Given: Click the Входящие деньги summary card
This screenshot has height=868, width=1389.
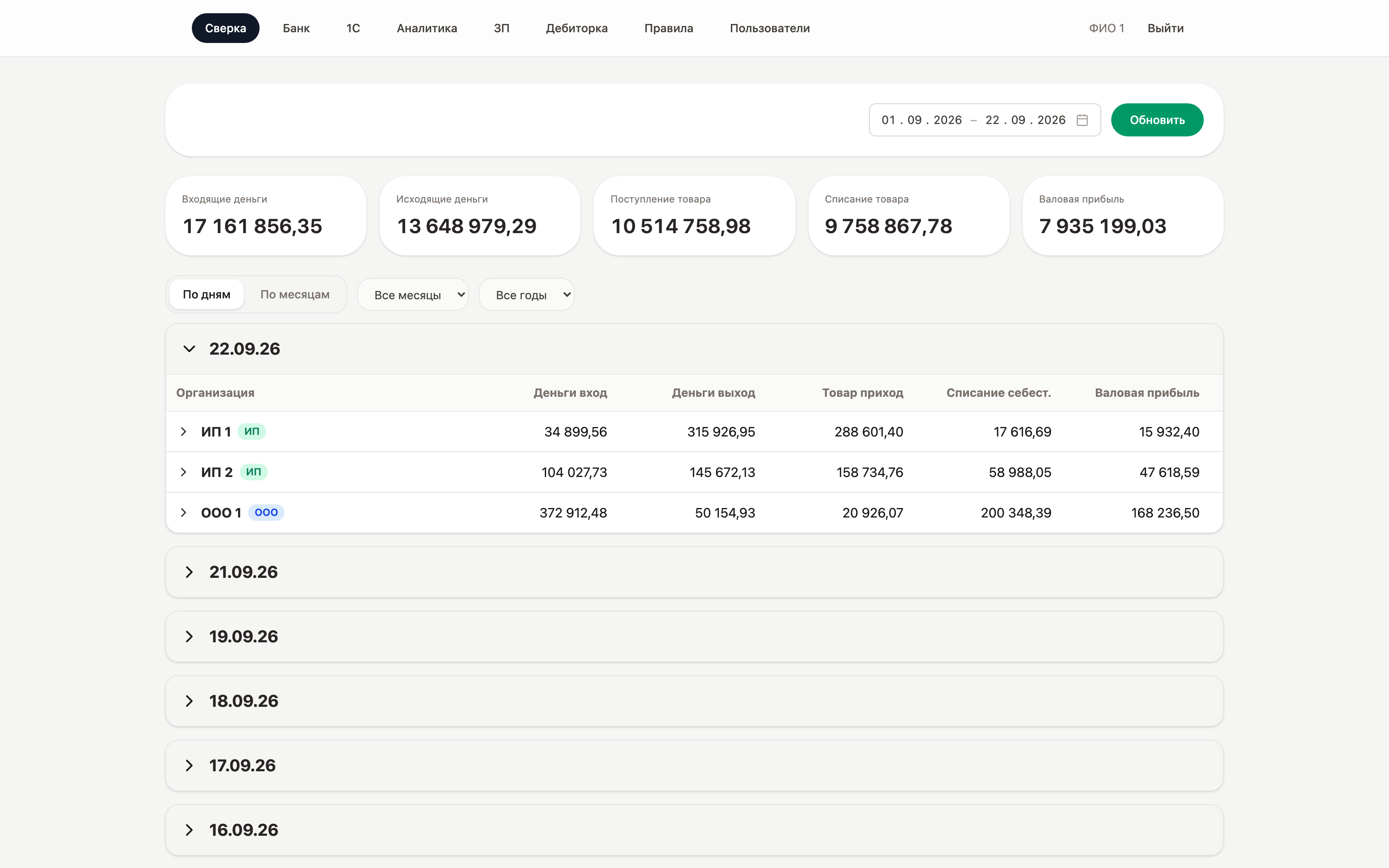Looking at the screenshot, I should coord(266,216).
